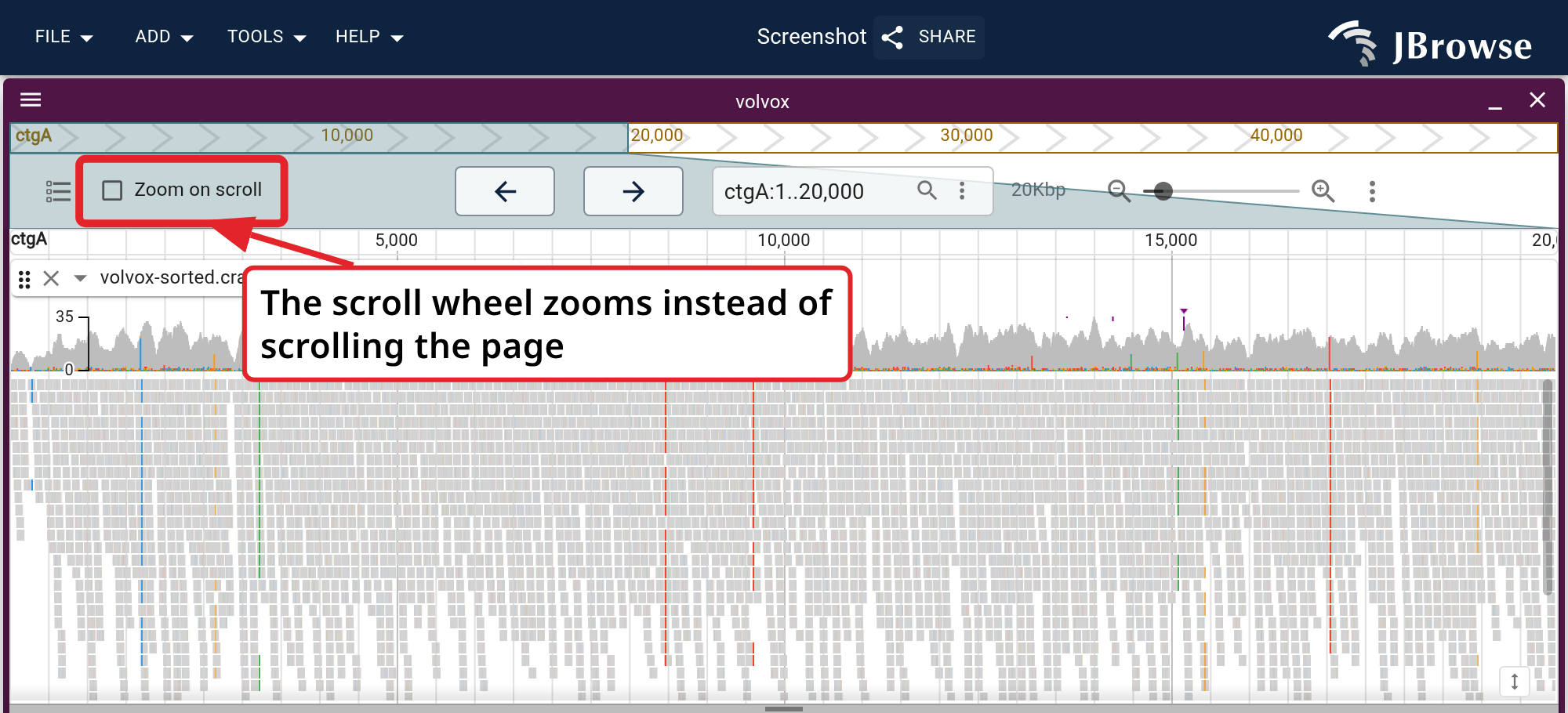Click the track drag handle dots icon
This screenshot has width=1568, height=713.
24,279
